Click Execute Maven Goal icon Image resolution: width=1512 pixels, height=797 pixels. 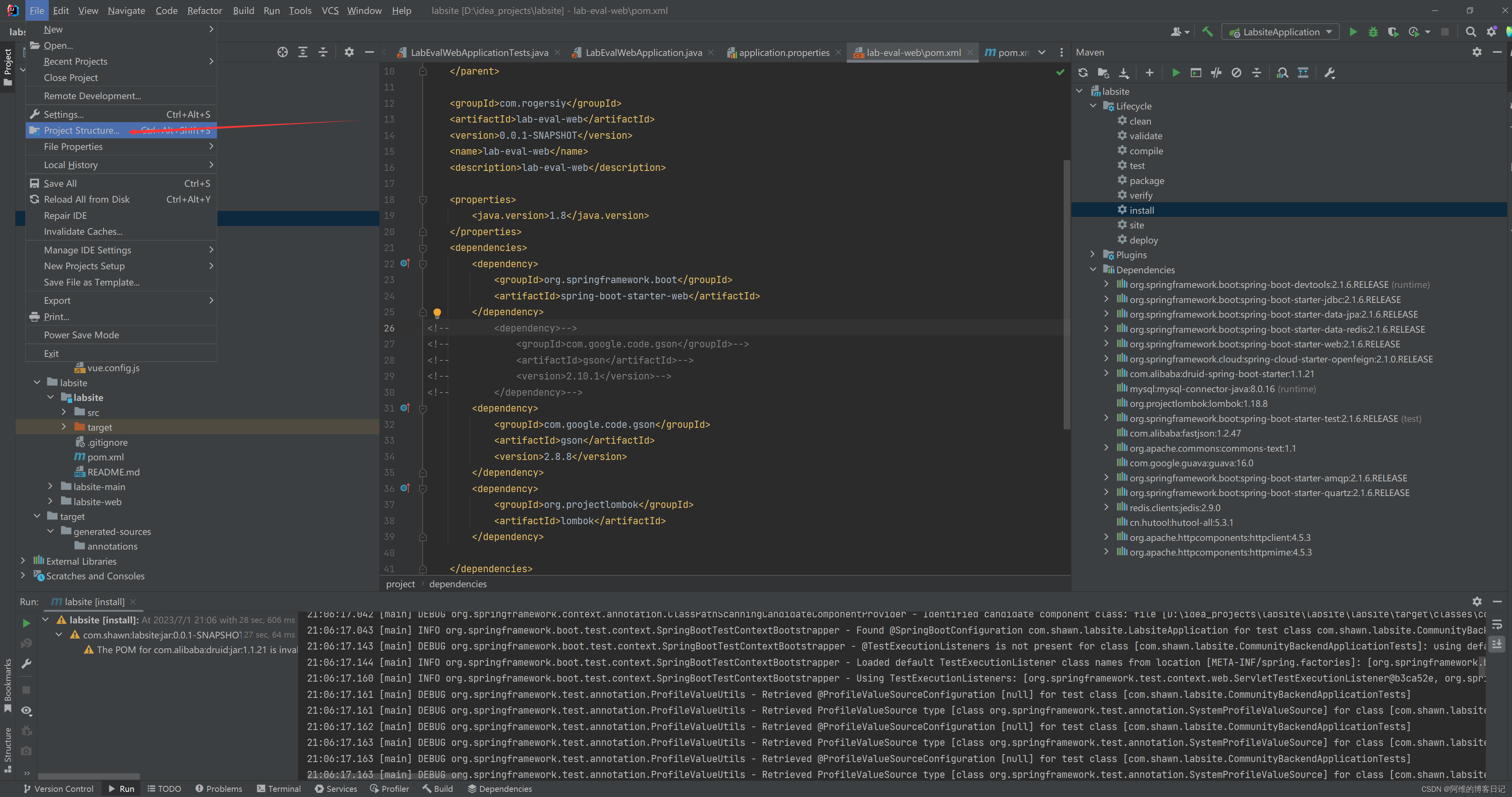tap(1196, 73)
